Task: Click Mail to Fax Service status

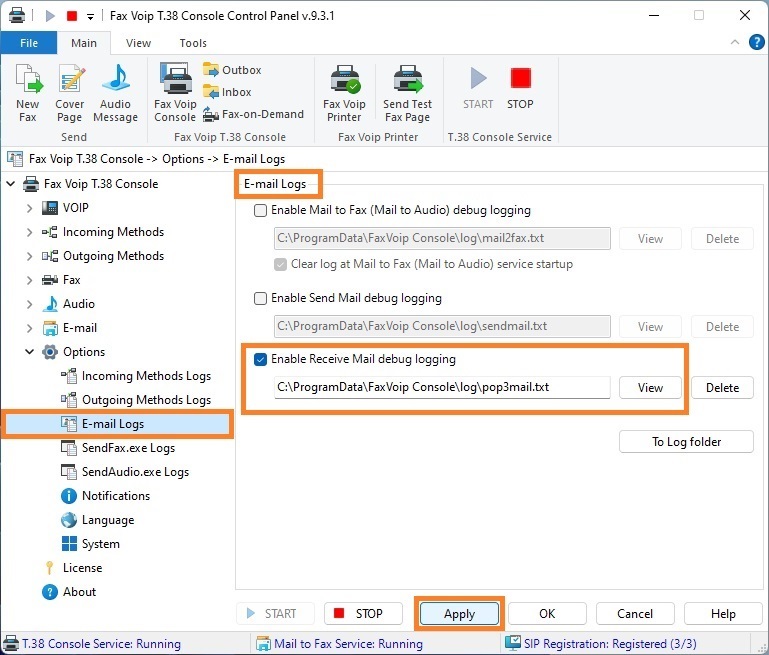Action: (339, 644)
